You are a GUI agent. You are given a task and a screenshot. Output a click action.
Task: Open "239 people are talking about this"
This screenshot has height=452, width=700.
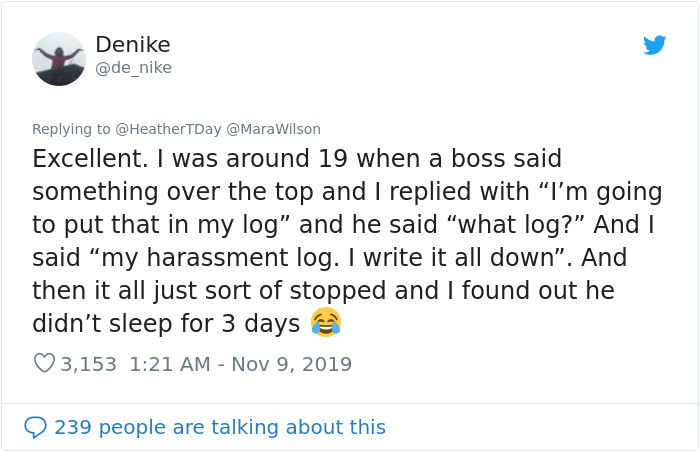point(220,427)
